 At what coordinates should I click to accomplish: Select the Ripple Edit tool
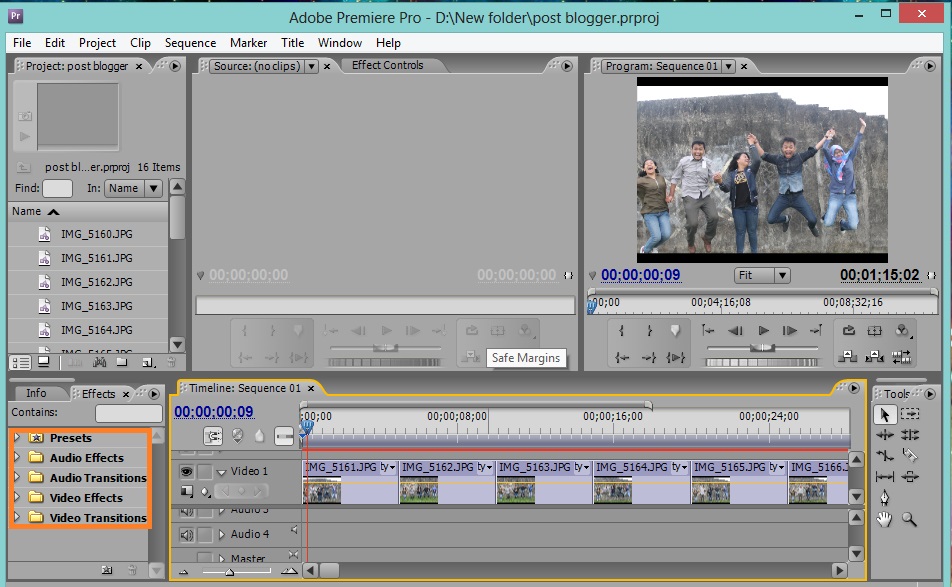885,435
